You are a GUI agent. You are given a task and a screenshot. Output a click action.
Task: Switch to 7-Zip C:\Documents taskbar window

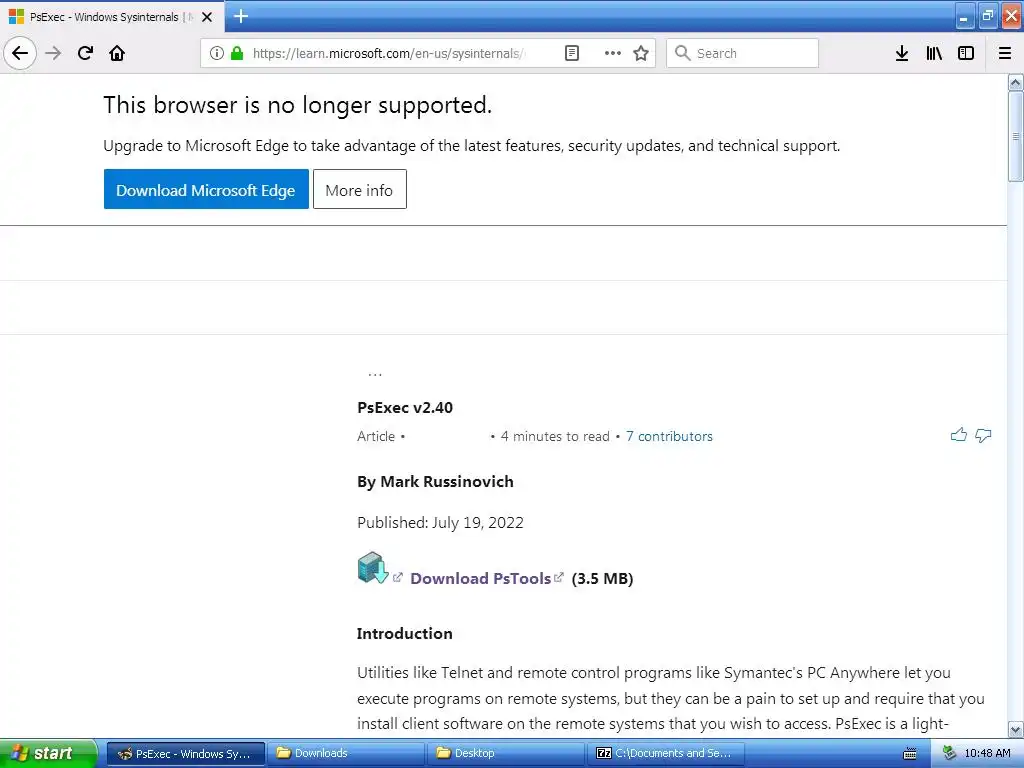(666, 753)
